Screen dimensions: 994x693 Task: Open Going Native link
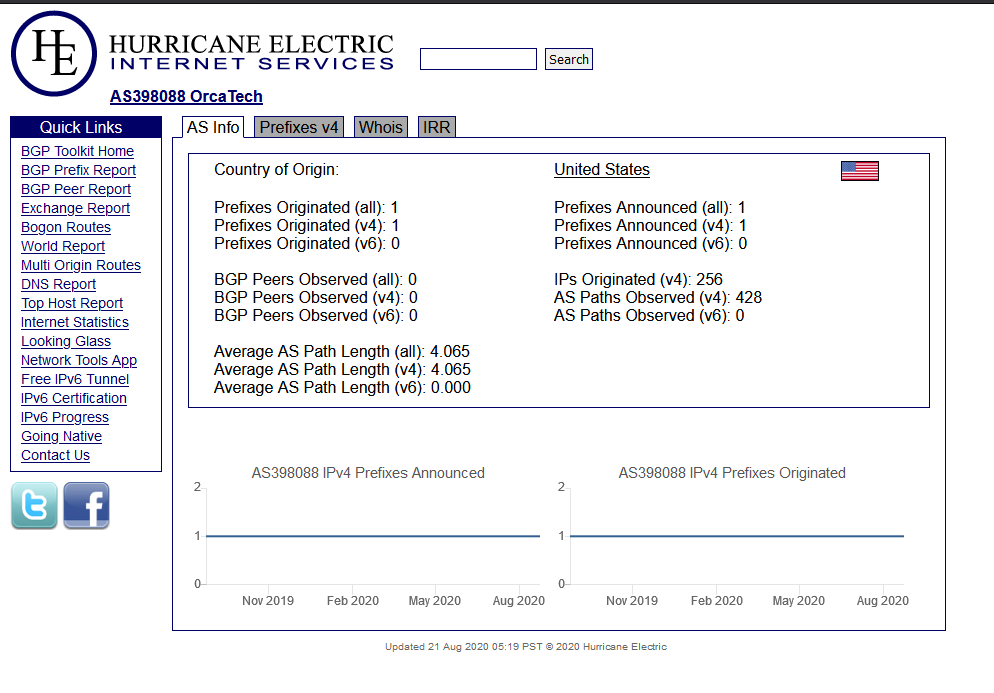tap(61, 436)
